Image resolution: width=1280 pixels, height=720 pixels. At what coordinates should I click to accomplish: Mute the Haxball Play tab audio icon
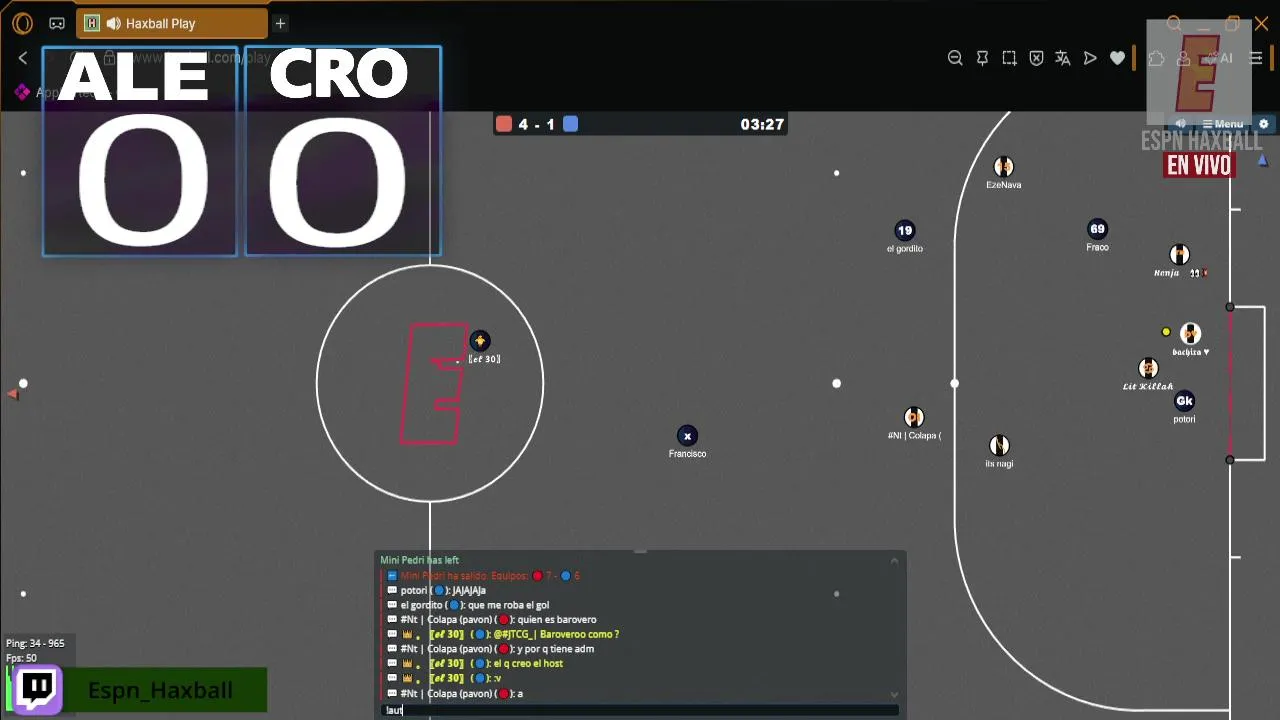click(113, 23)
